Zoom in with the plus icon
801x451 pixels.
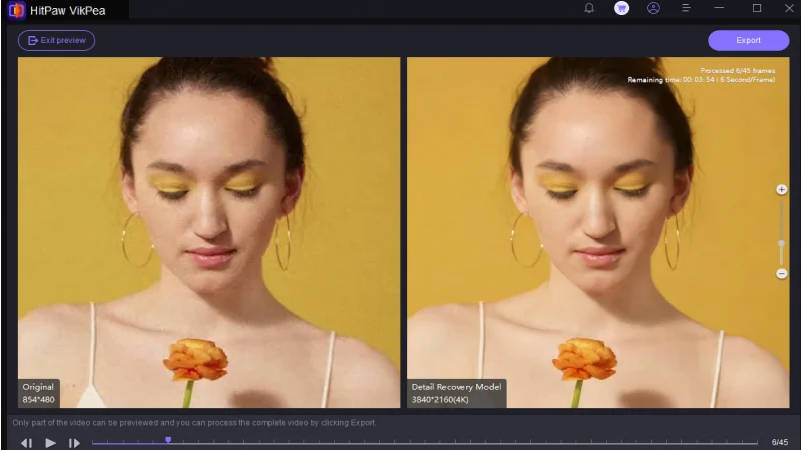click(x=781, y=189)
